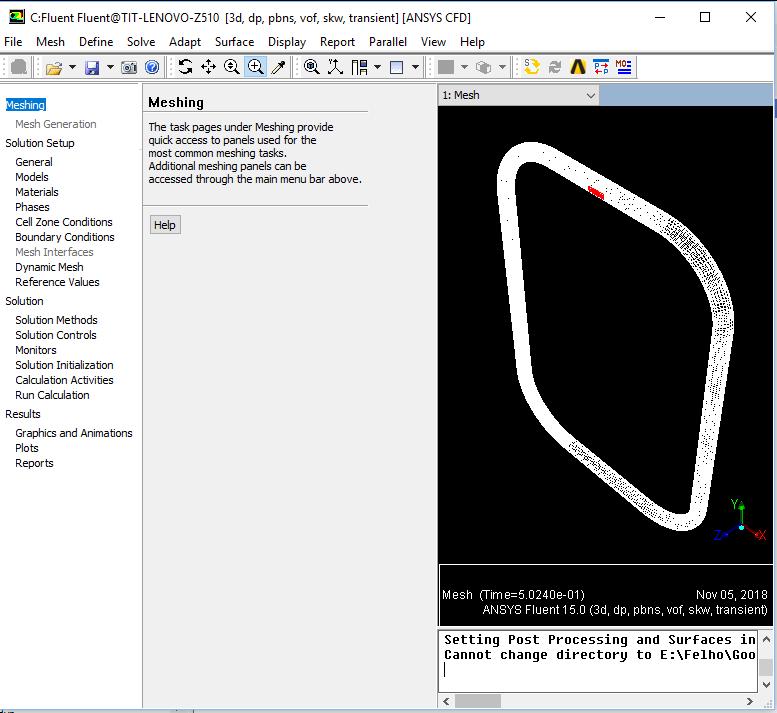Click the axis orientation icon
Viewport: 777px width, 713px height.
point(335,67)
